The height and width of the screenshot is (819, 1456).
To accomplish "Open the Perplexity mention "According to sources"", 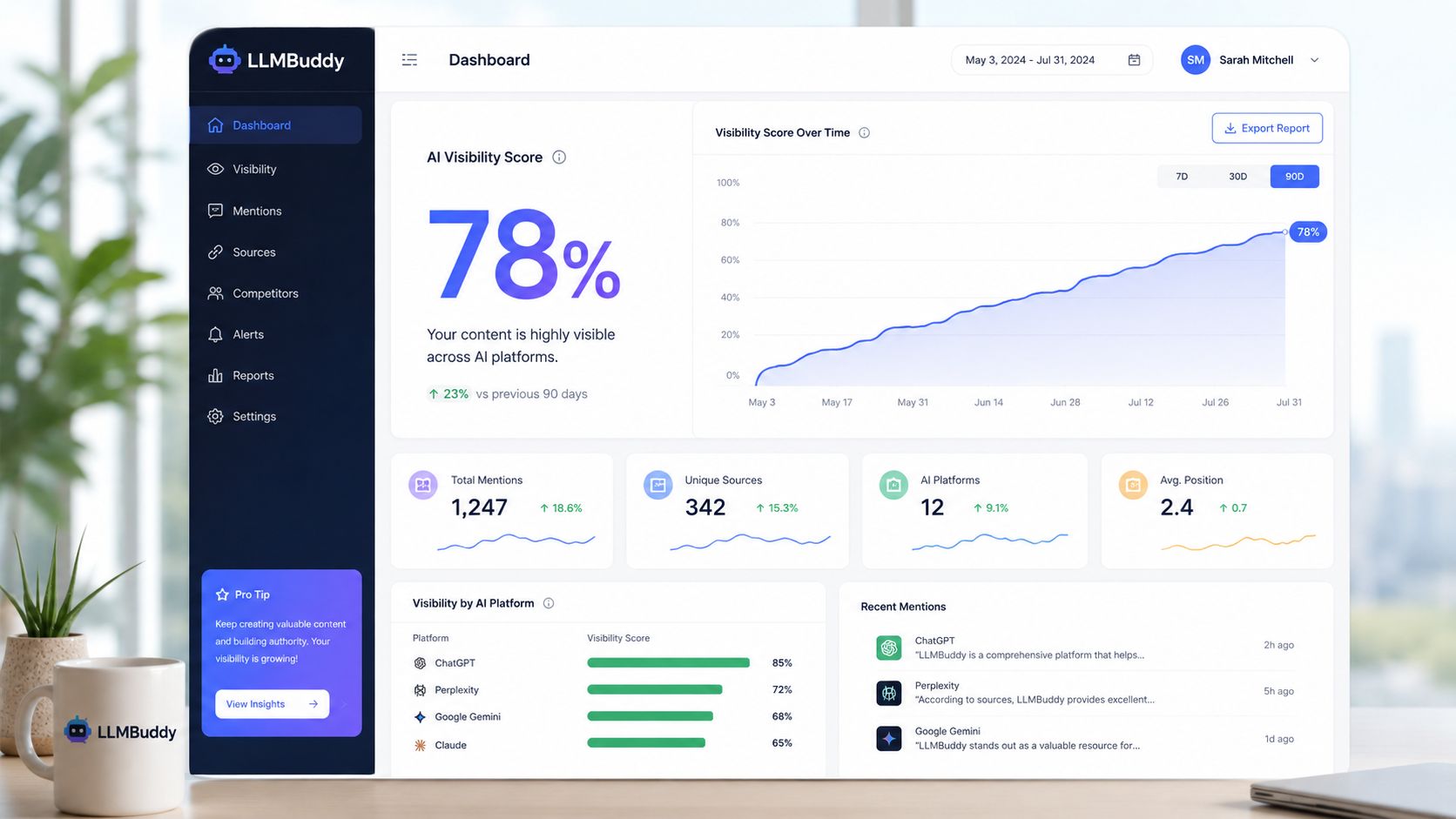I will [1085, 693].
